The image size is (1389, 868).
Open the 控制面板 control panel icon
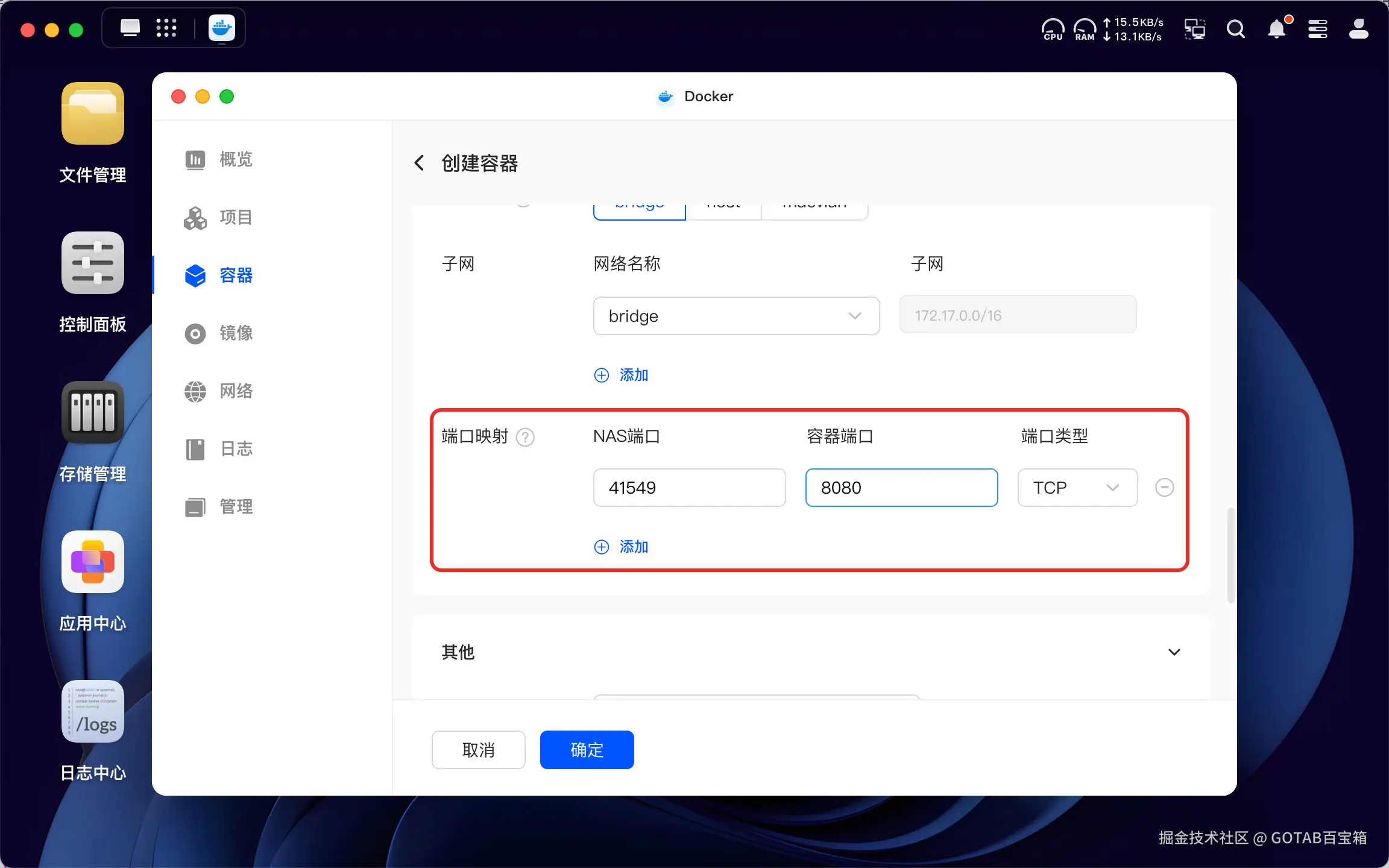point(92,263)
